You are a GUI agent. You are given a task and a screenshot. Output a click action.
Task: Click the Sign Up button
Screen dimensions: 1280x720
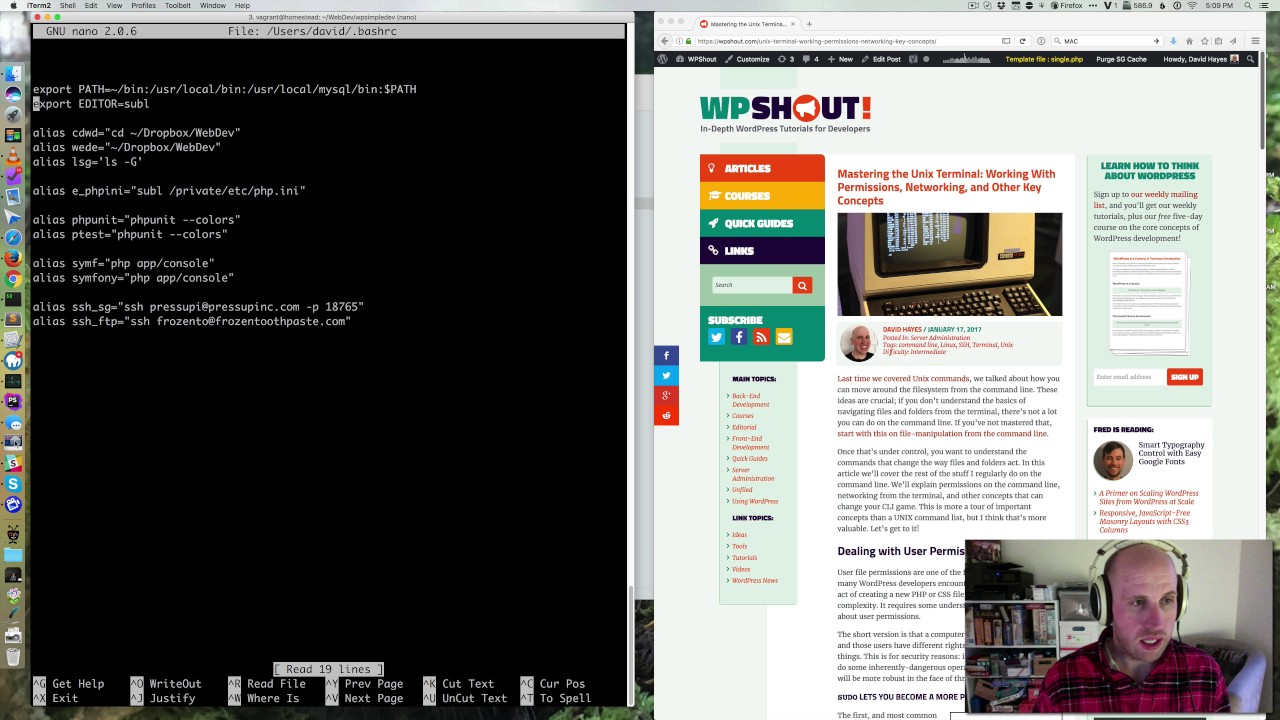coord(1184,377)
